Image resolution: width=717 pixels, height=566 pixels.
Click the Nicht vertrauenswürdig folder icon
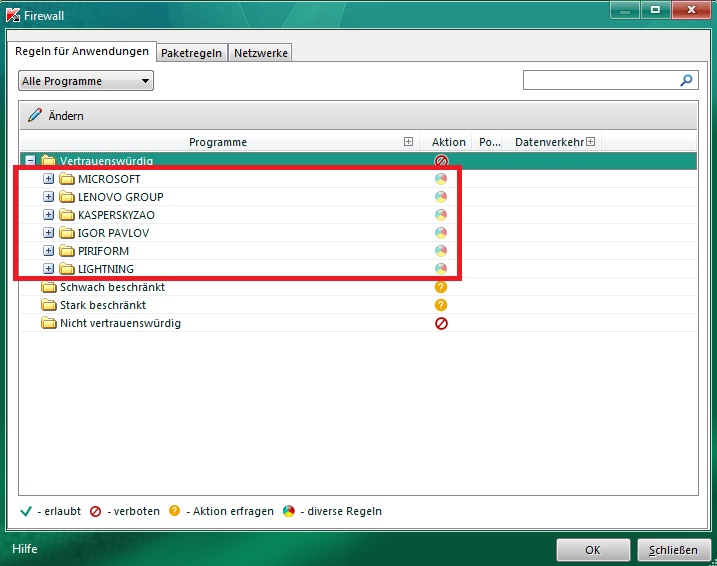point(48,323)
